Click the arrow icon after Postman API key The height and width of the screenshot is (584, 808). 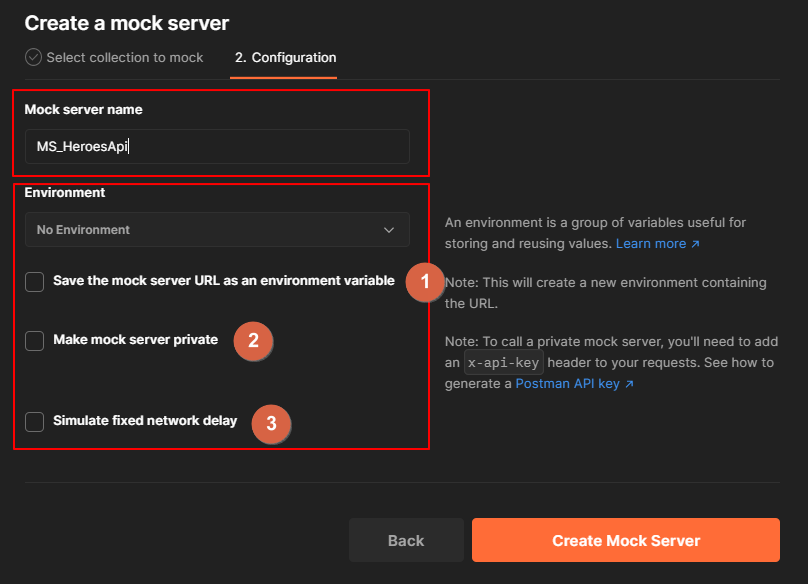point(629,384)
